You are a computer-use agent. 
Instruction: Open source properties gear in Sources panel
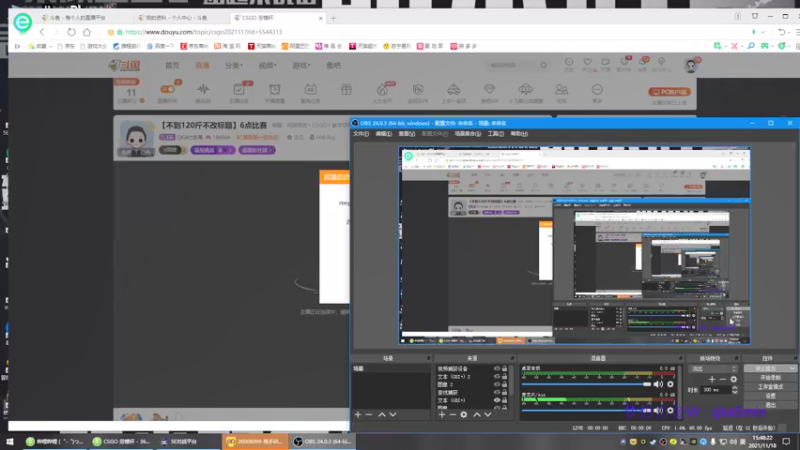[x=464, y=415]
